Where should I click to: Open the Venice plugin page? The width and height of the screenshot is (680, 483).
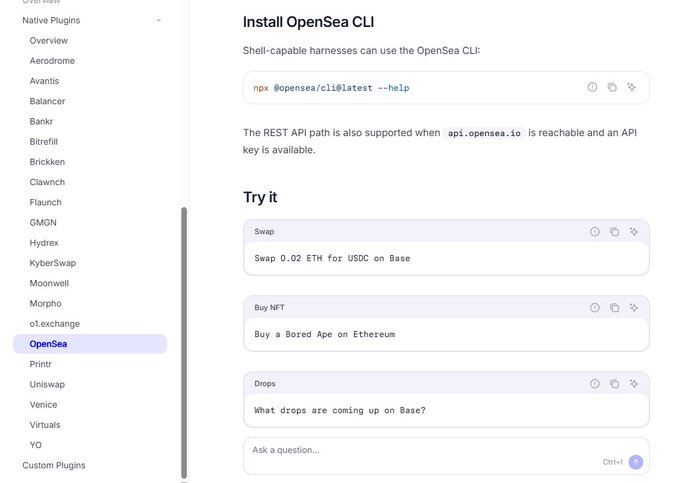(43, 405)
